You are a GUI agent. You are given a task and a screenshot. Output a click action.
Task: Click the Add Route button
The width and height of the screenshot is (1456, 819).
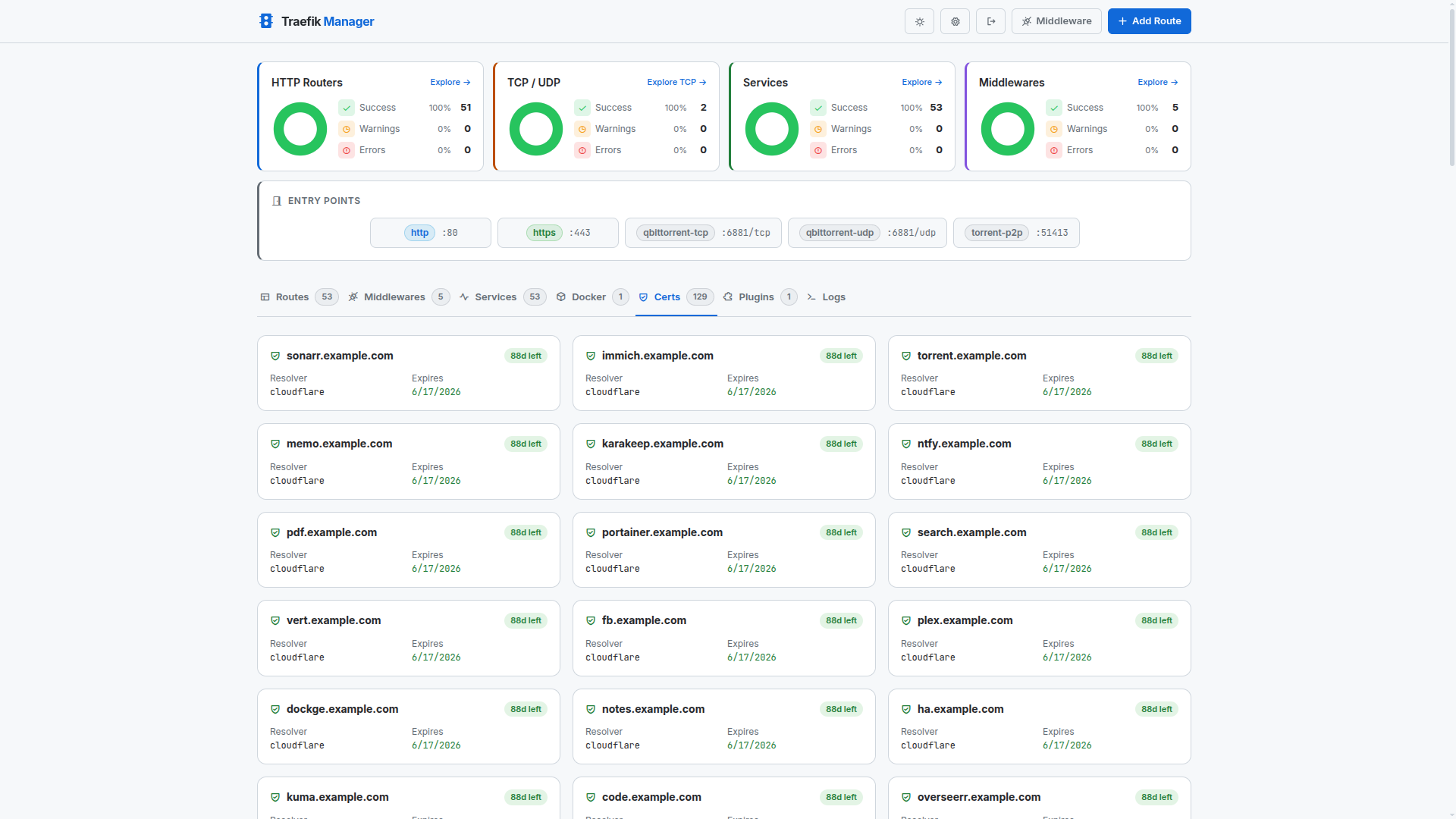[1149, 21]
